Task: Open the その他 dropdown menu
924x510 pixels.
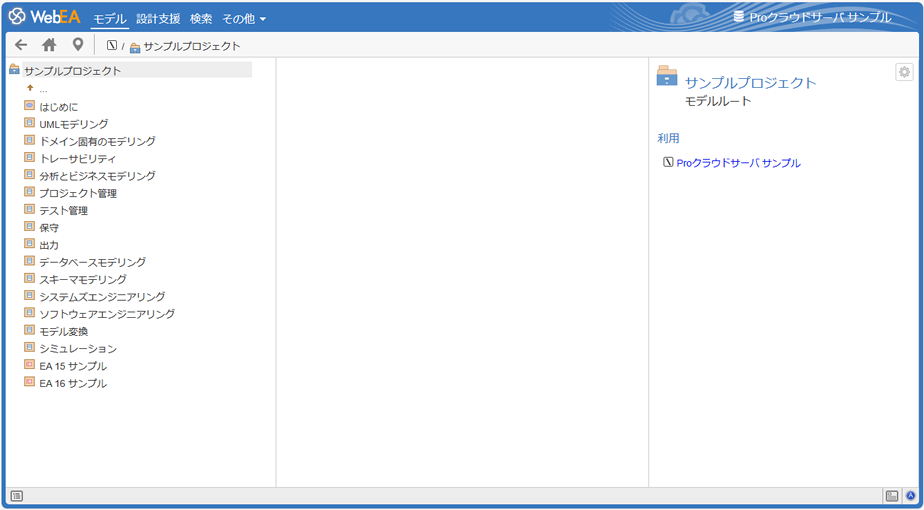Action: tap(244, 19)
